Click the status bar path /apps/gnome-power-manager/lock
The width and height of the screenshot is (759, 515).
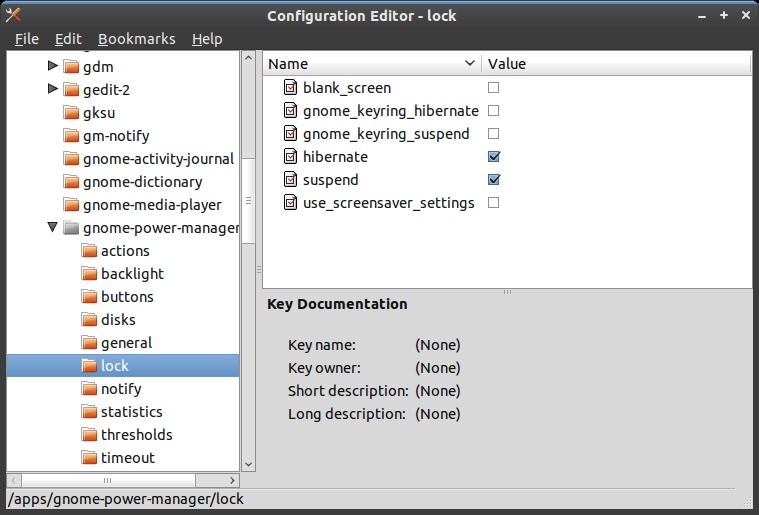126,499
